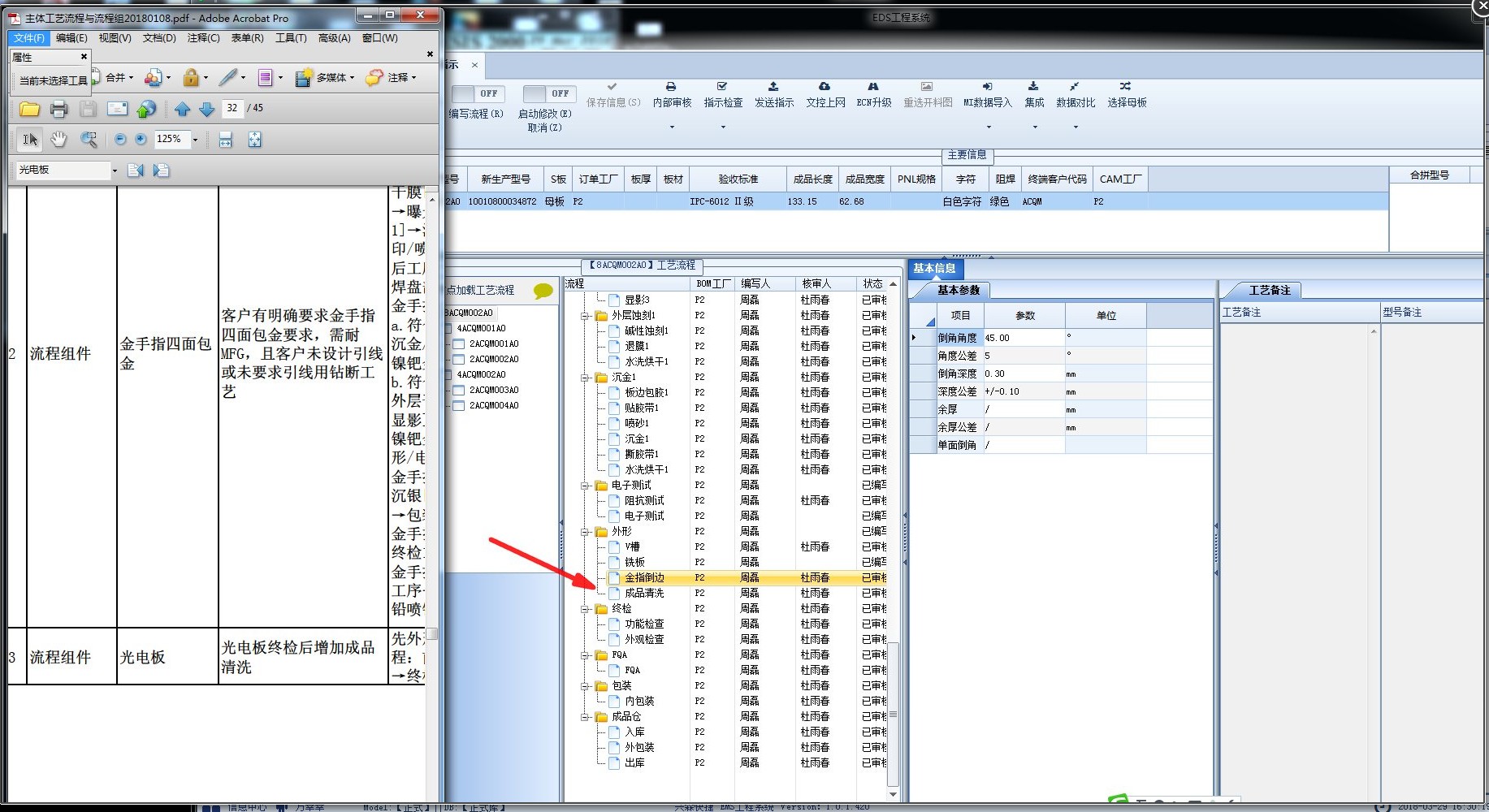Open the 高级(A) menu
The width and height of the screenshot is (1489, 812).
point(335,38)
